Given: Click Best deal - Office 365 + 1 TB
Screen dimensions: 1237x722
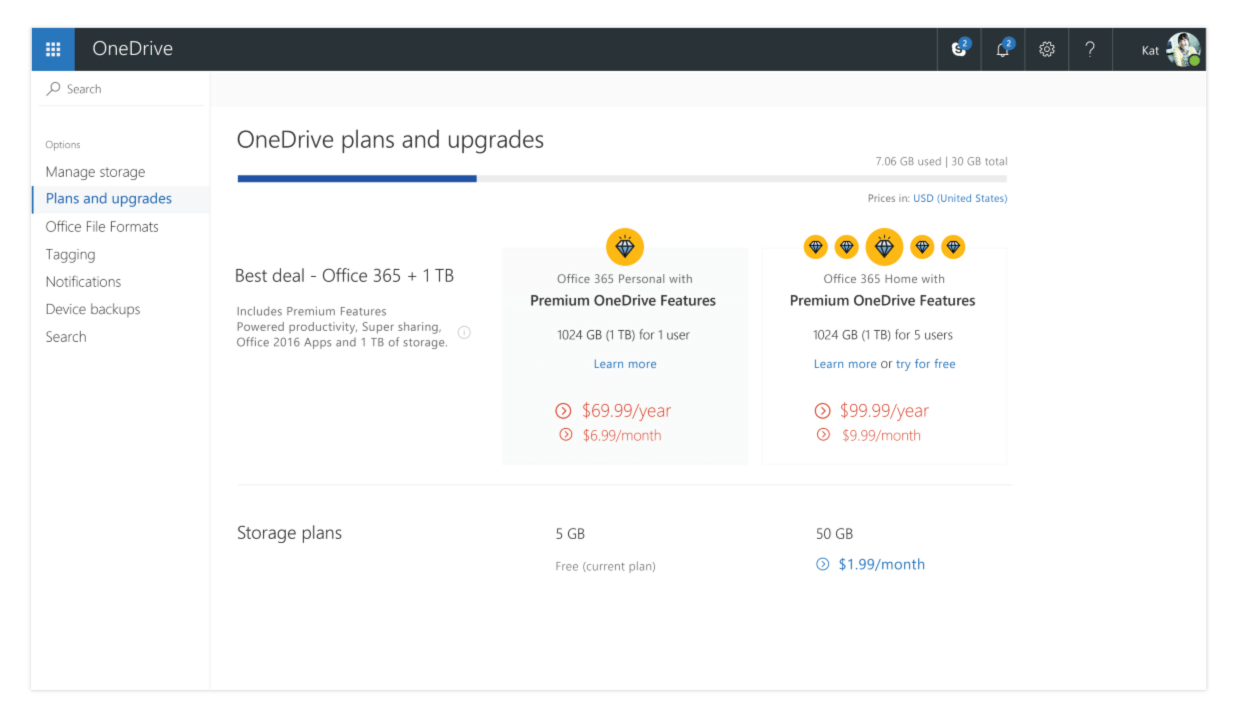Looking at the screenshot, I should pyautogui.click(x=344, y=276).
